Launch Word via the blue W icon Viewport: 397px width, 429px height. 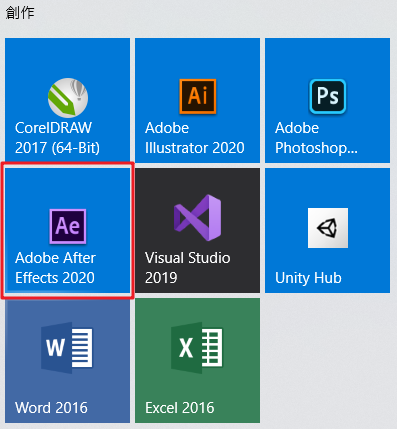[67, 348]
